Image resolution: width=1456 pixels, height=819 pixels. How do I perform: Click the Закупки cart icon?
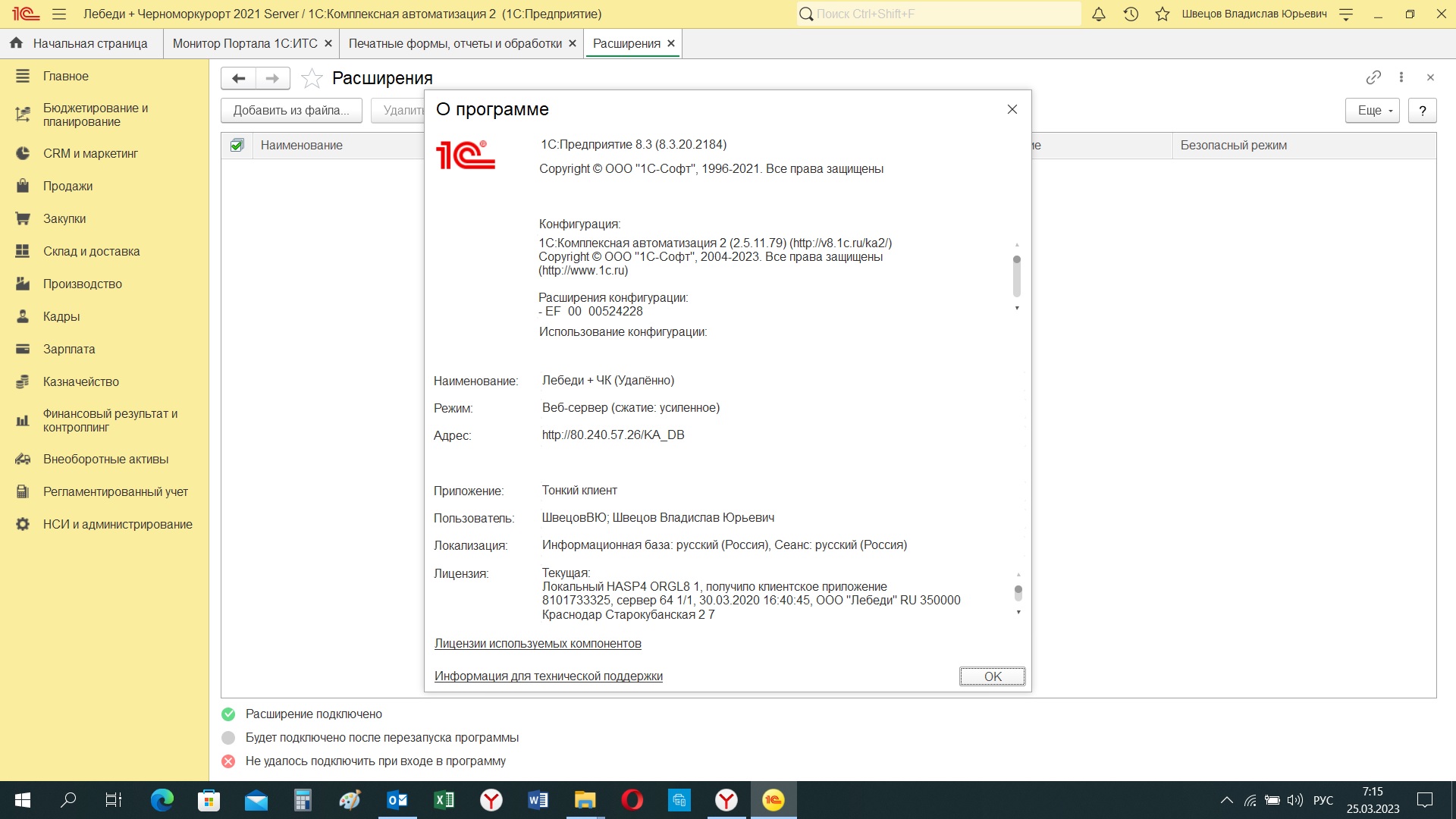click(x=23, y=218)
